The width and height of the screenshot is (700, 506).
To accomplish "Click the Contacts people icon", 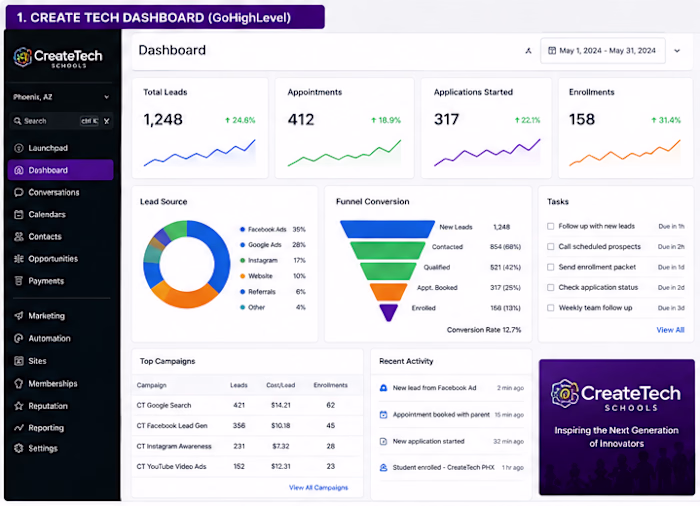I will click(x=19, y=237).
